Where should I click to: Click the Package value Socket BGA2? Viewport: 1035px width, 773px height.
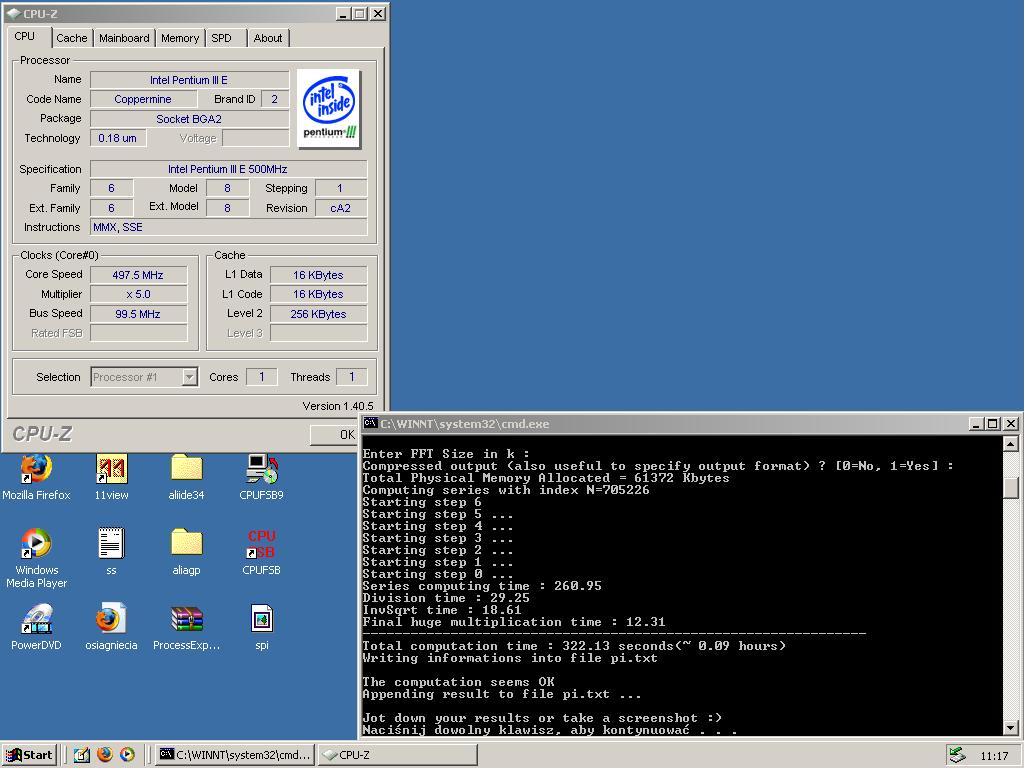189,119
